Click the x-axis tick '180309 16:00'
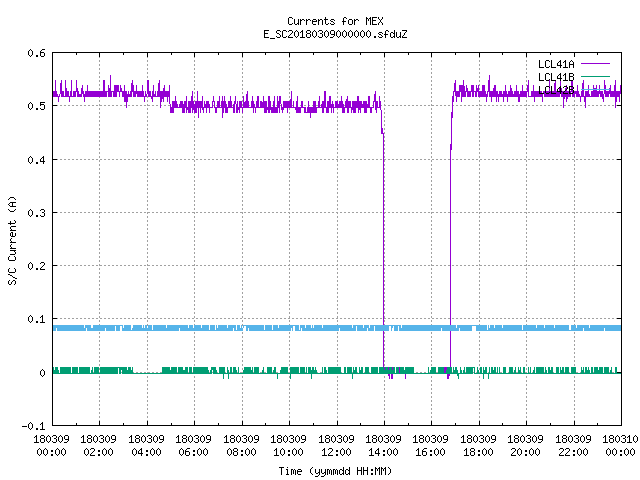This screenshot has height=480, width=640. tap(431, 446)
